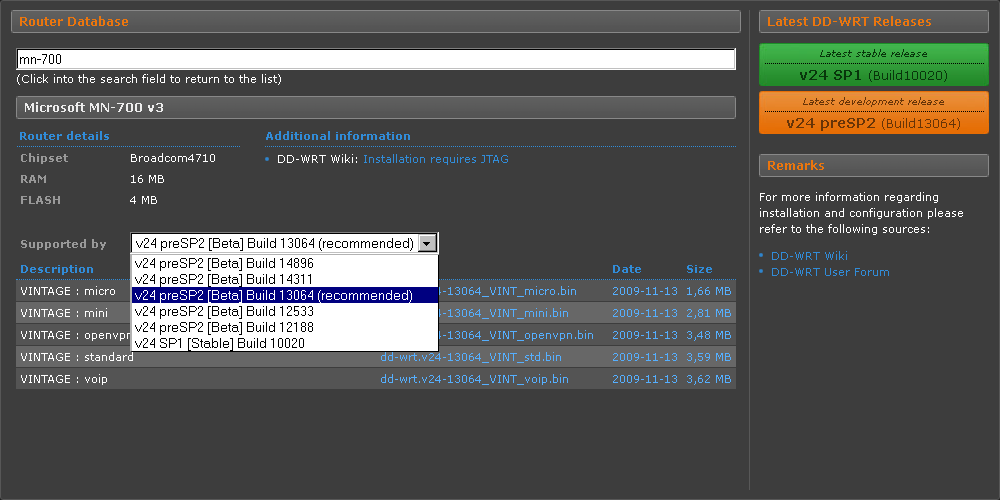This screenshot has height=500, width=1000.
Task: Open the DD-WRT User Forum link
Action: (x=830, y=272)
